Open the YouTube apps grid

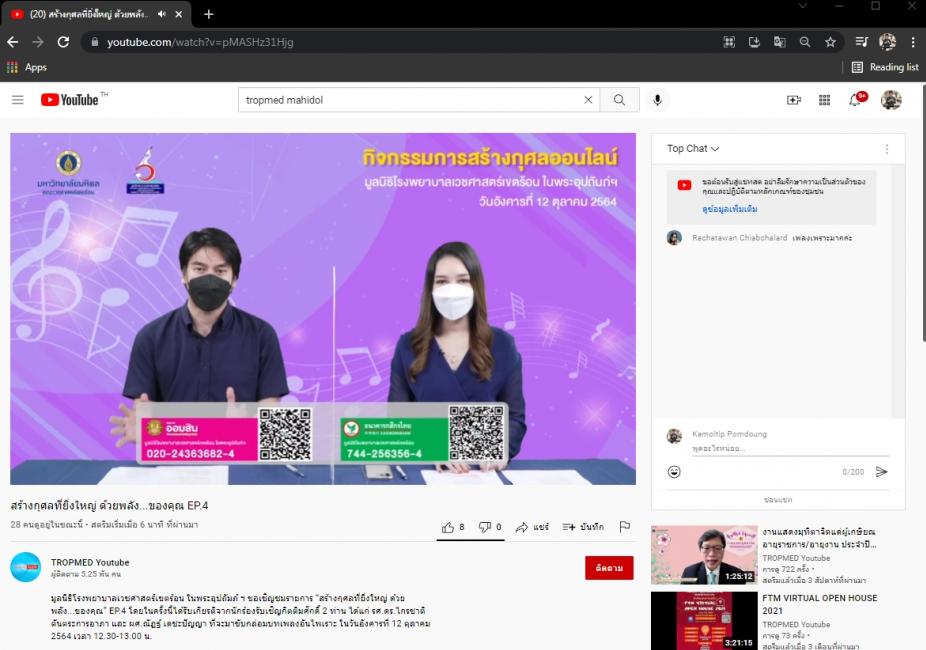pos(824,100)
